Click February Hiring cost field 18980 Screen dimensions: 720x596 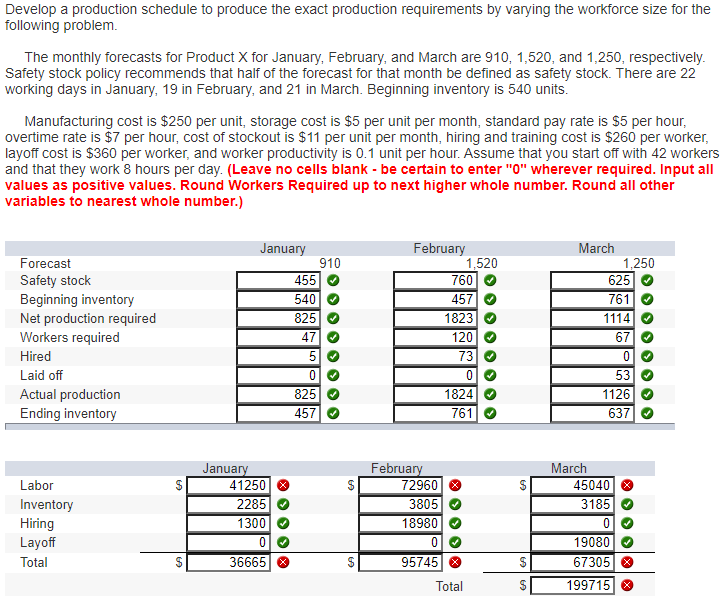tap(400, 523)
